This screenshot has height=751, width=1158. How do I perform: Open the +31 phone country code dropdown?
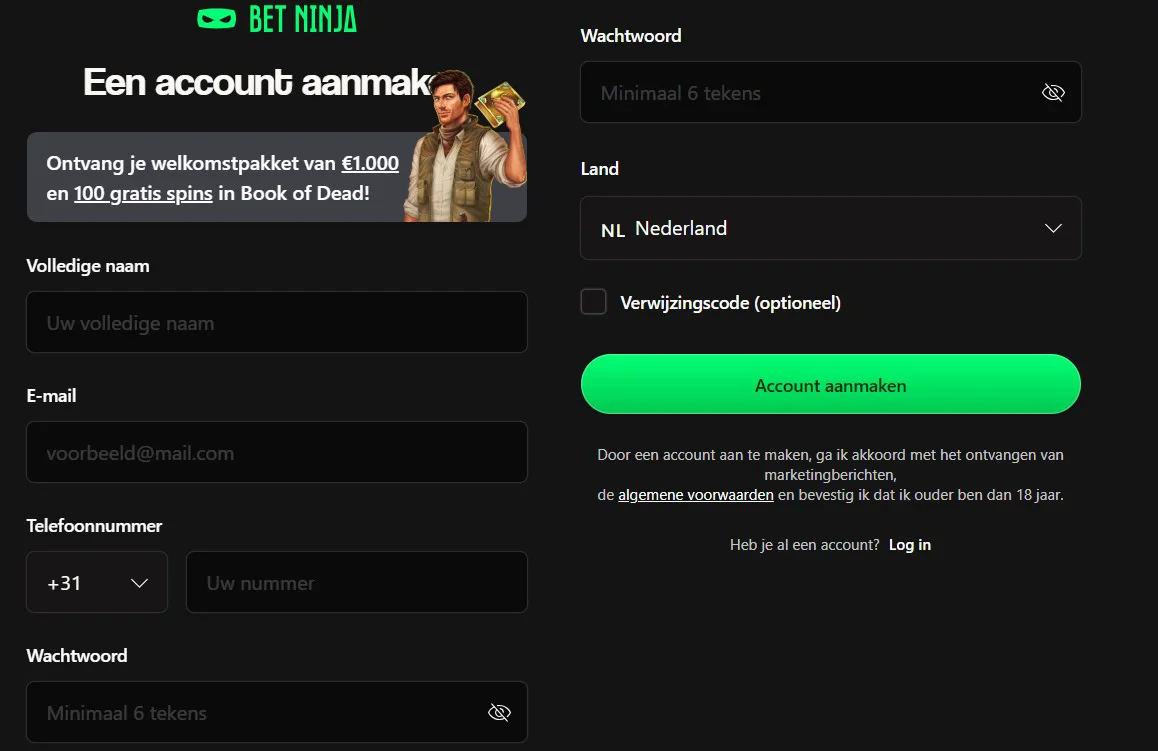pos(97,582)
